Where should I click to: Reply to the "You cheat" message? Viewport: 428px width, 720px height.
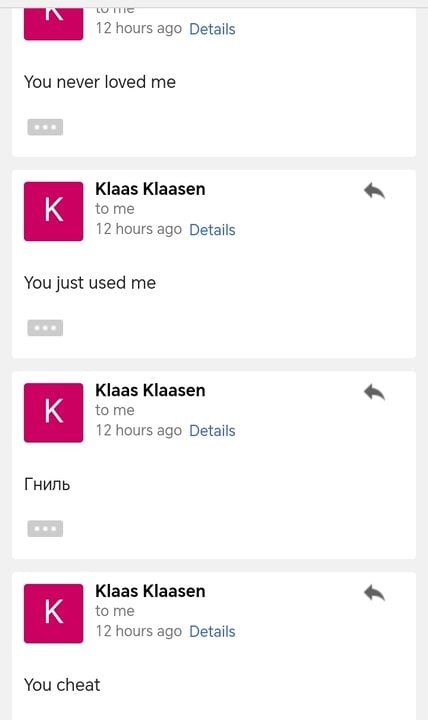coord(374,593)
